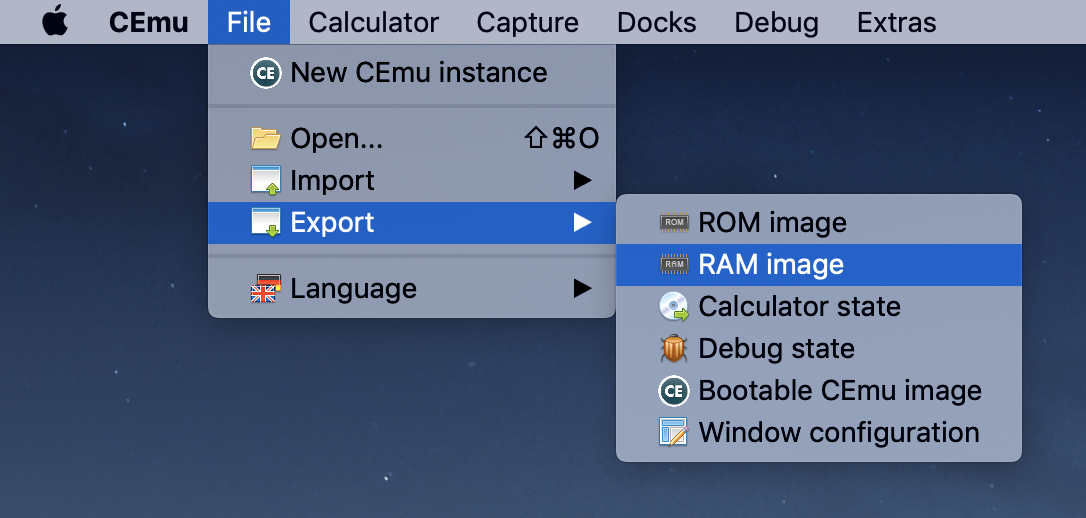Click the CE icon beside New CEmu instance
1086x518 pixels.
click(266, 73)
